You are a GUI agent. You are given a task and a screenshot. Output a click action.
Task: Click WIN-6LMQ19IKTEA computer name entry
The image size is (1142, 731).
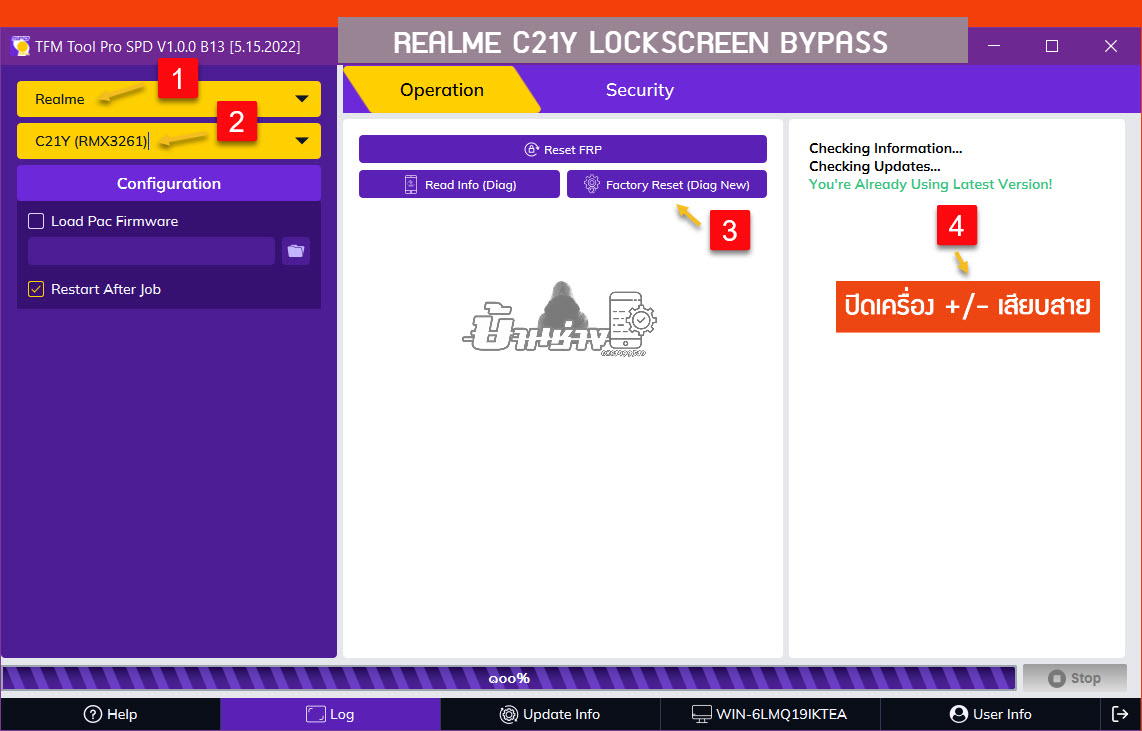point(771,714)
